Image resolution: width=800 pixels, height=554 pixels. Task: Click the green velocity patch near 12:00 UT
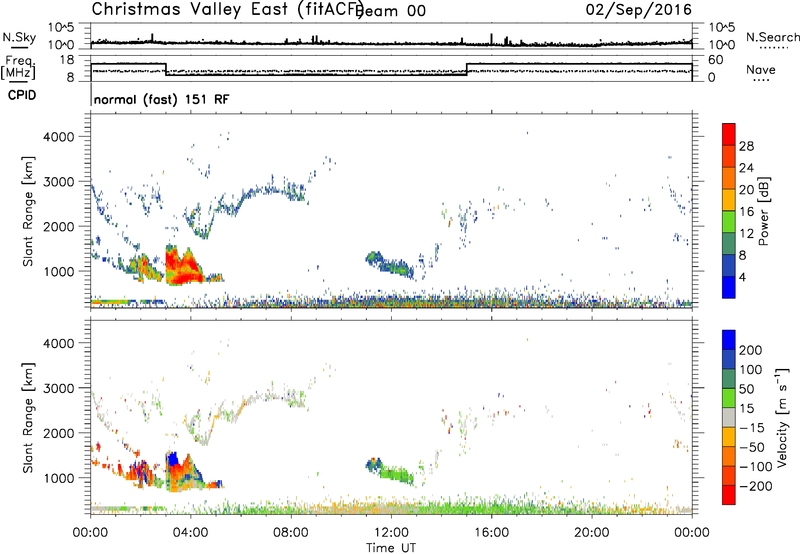click(396, 473)
